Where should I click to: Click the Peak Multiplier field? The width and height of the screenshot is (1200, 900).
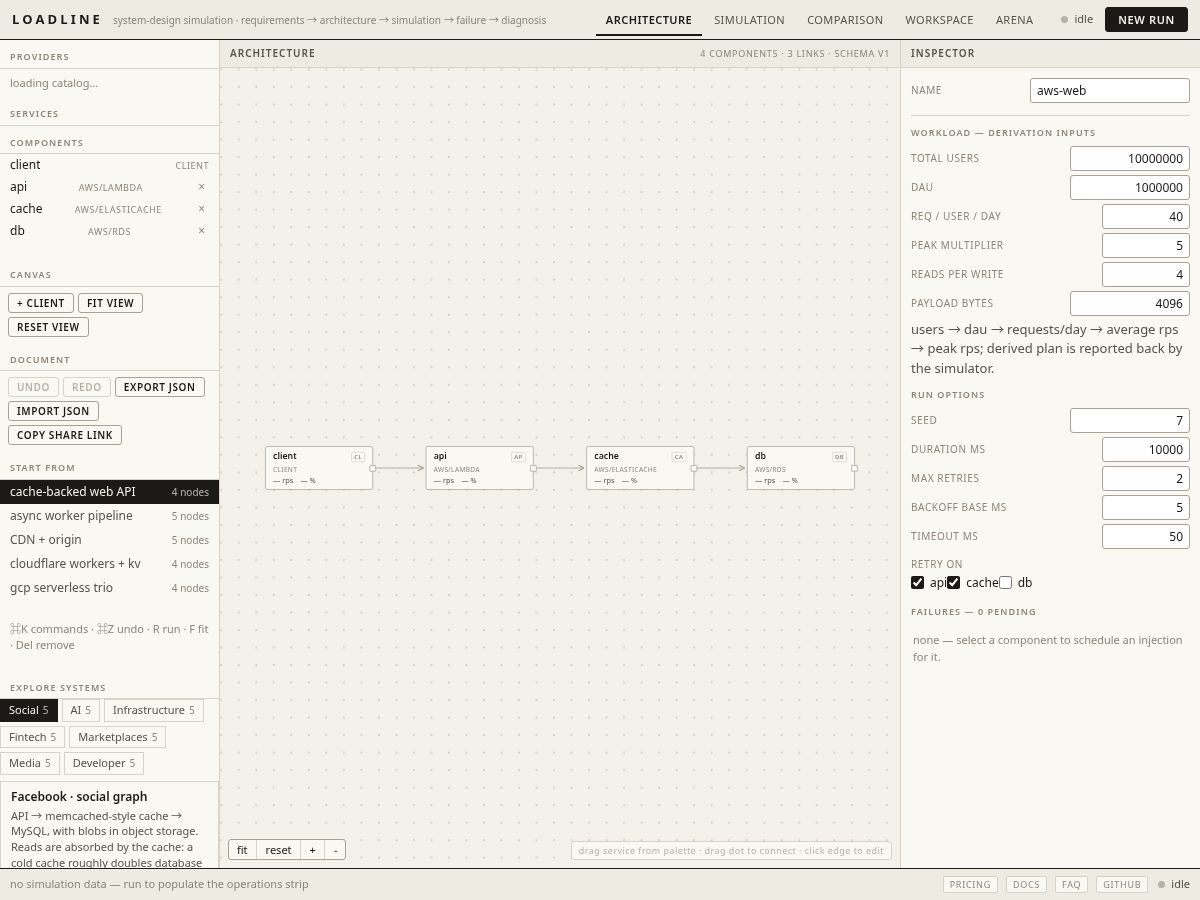tap(1146, 245)
